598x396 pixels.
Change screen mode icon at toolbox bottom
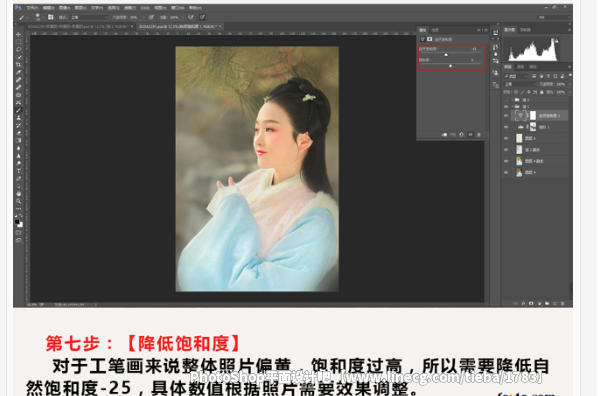[x=18, y=240]
